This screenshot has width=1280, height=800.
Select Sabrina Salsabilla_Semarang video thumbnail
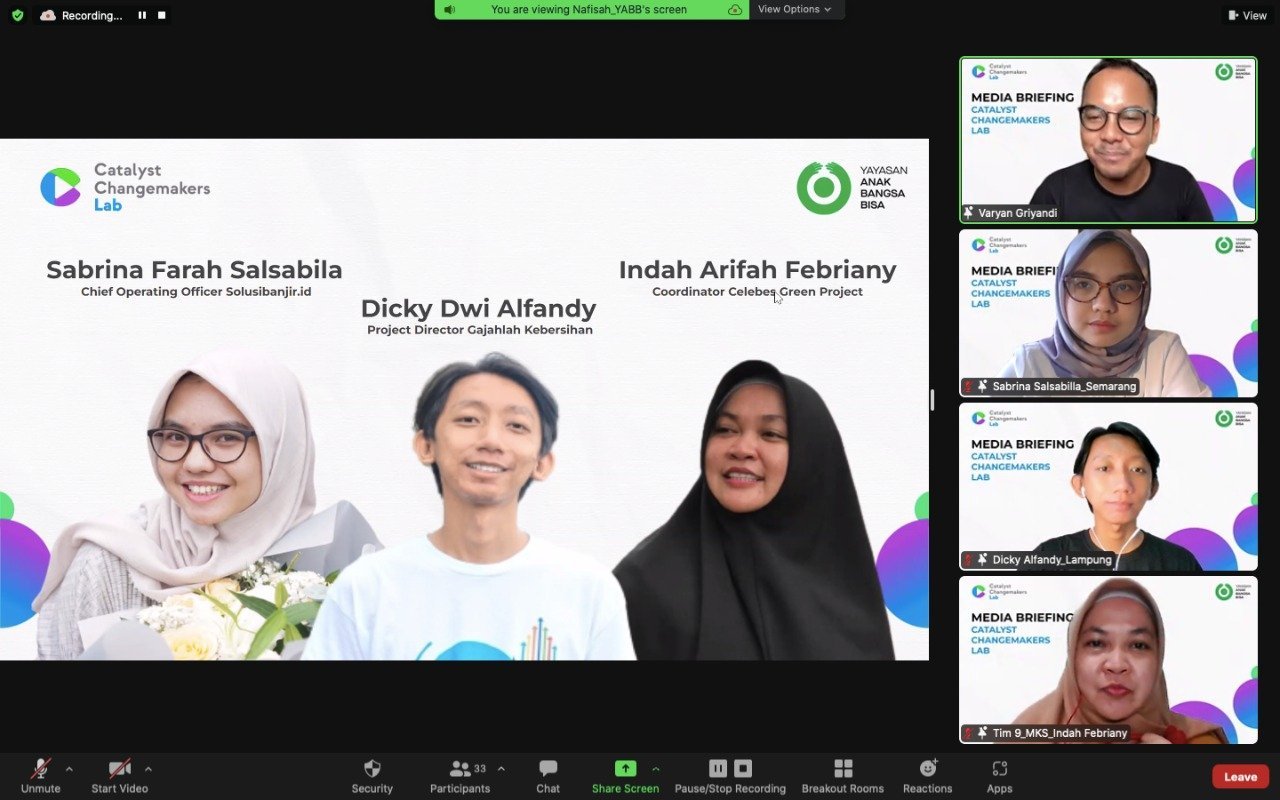tap(1109, 313)
